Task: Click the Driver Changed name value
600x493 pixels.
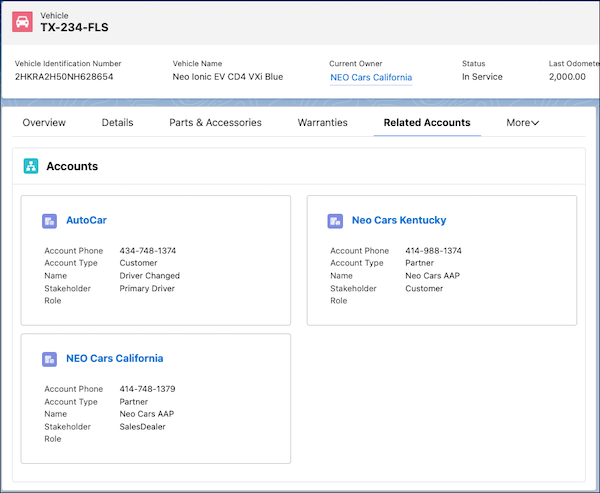Action: (150, 276)
